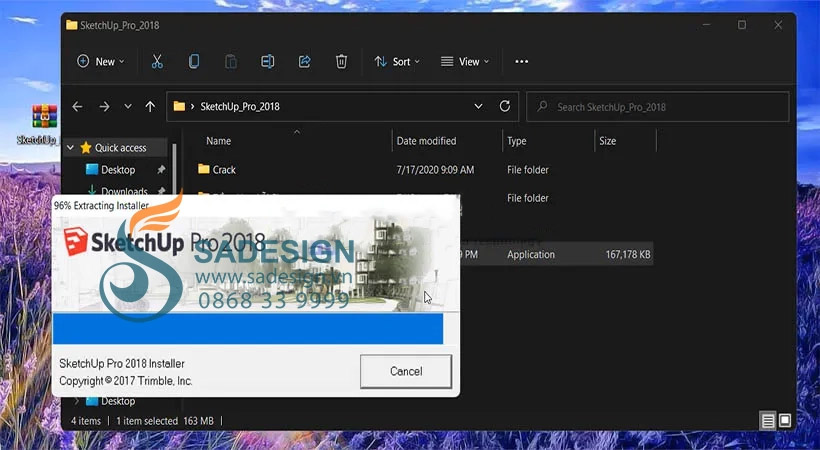Sort by the Name column
Viewport: 820px width, 450px height.
[x=219, y=141]
